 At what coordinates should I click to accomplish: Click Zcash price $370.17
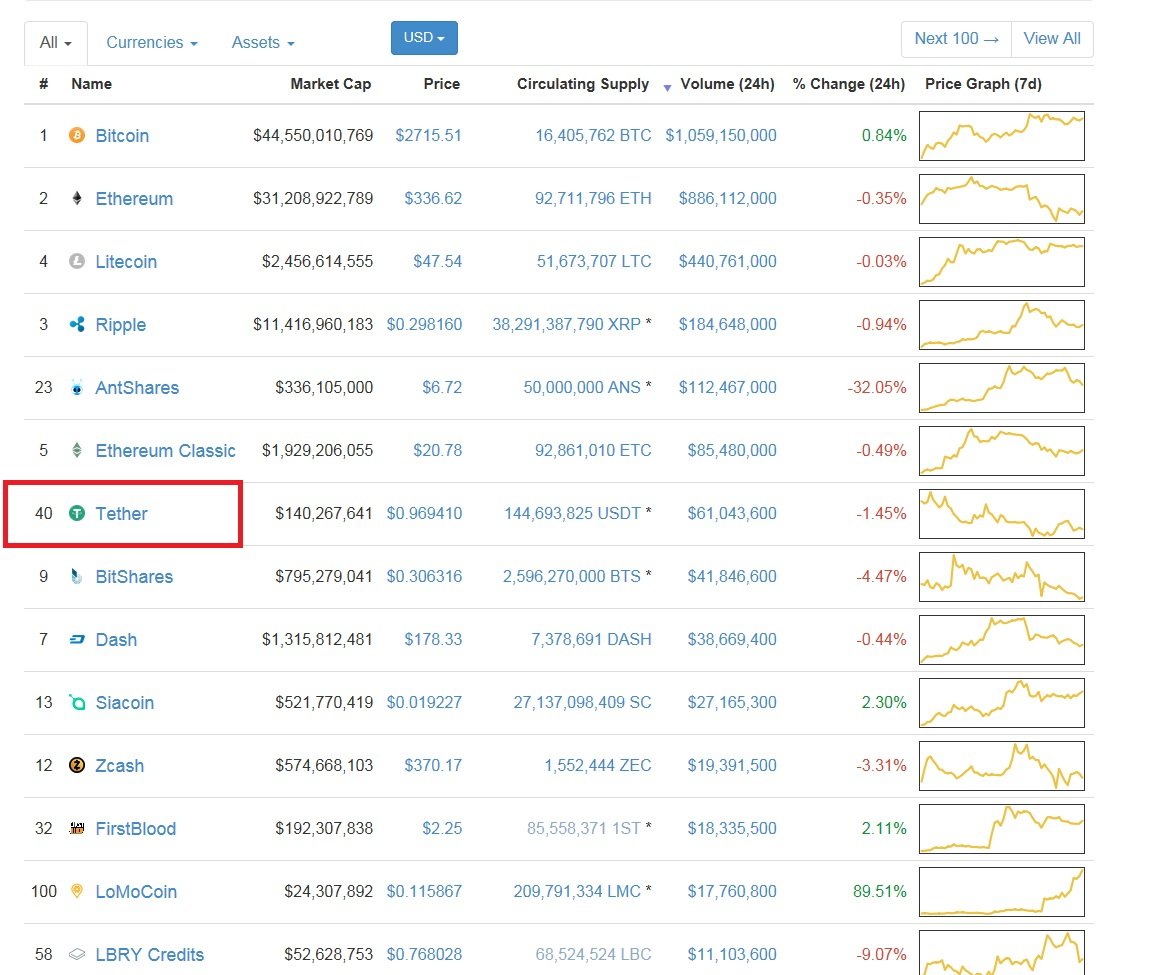click(x=433, y=765)
